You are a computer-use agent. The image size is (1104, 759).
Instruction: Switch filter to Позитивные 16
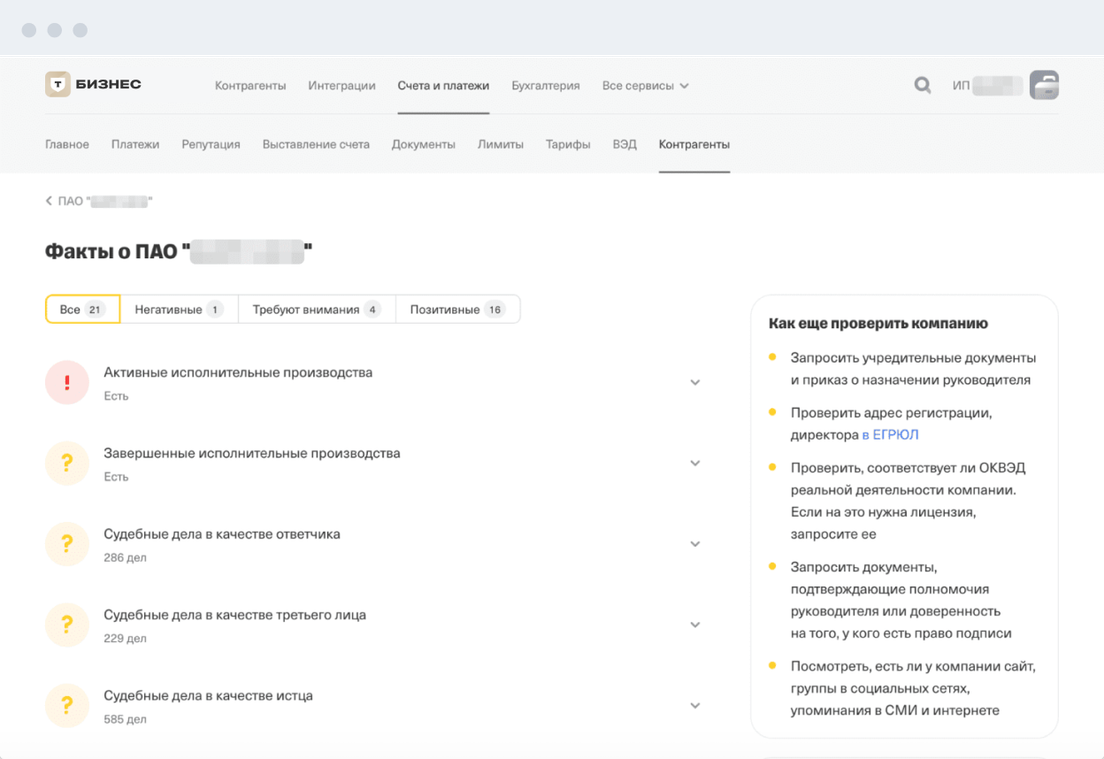pyautogui.click(x=457, y=310)
